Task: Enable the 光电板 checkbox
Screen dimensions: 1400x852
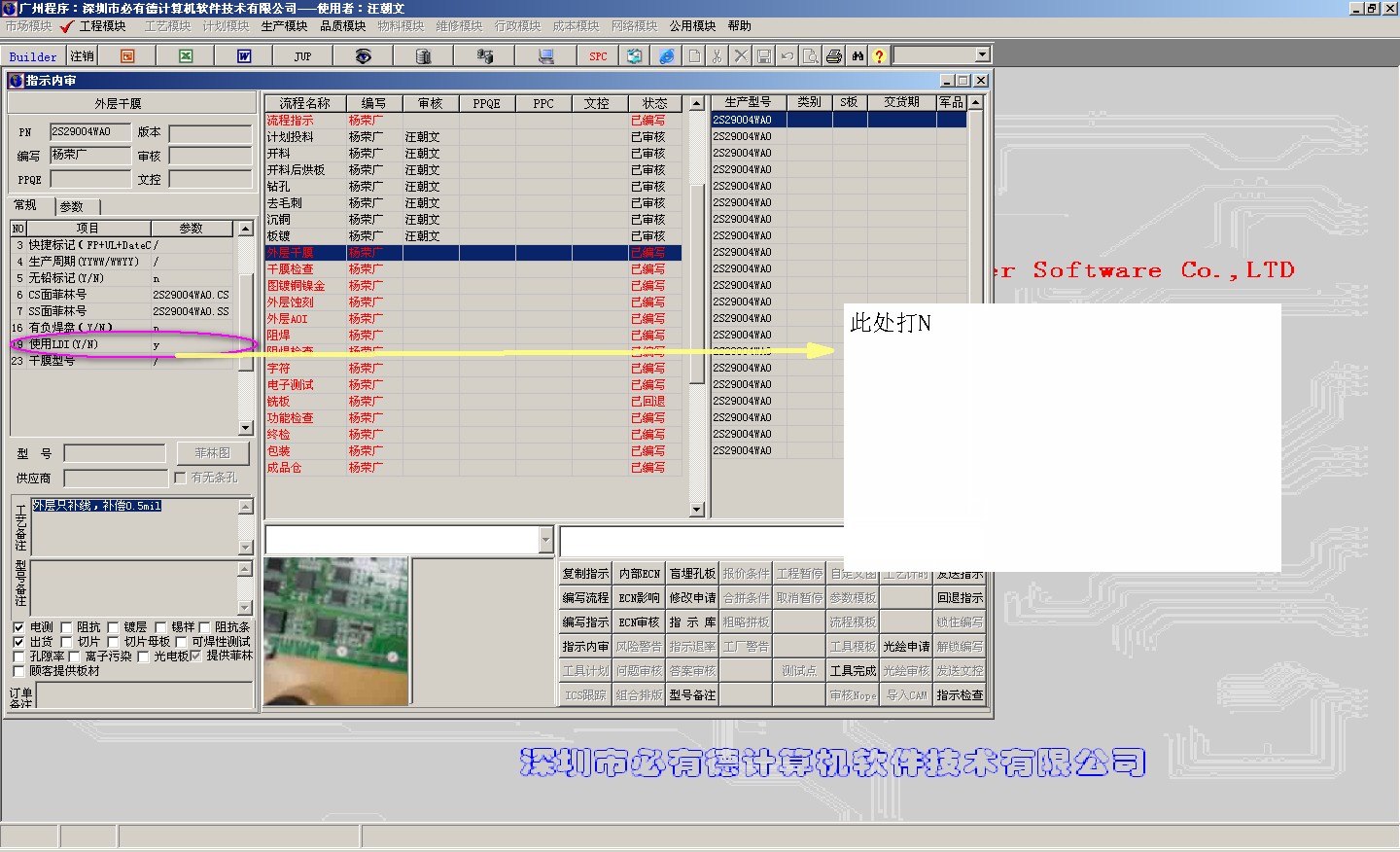Action: point(143,657)
